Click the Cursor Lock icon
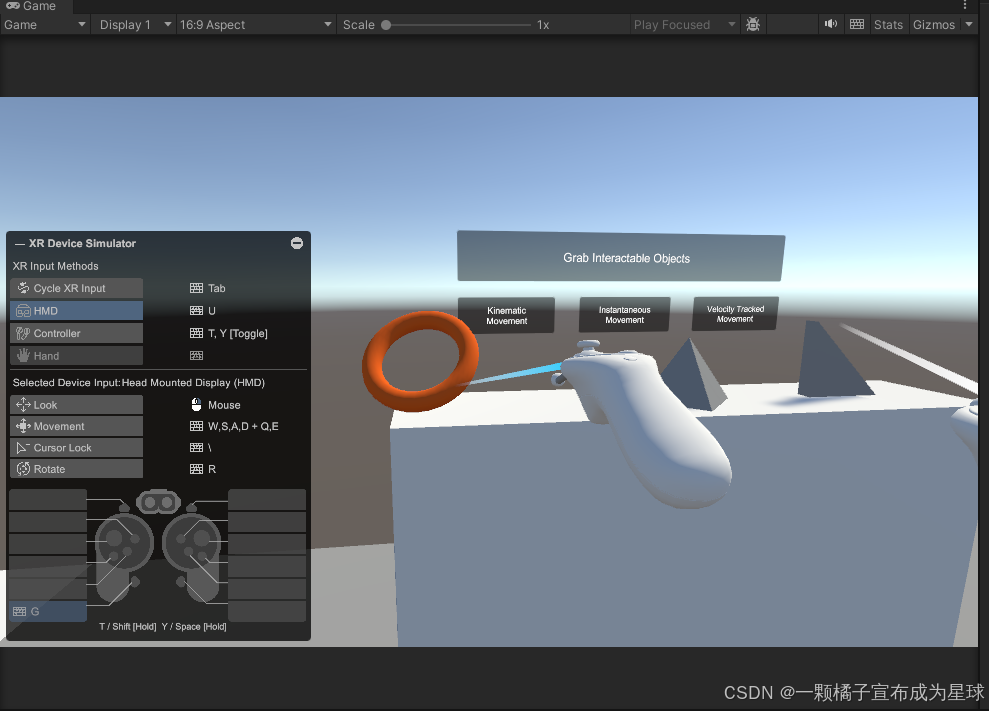Screen dimensions: 989x711 coord(21,447)
